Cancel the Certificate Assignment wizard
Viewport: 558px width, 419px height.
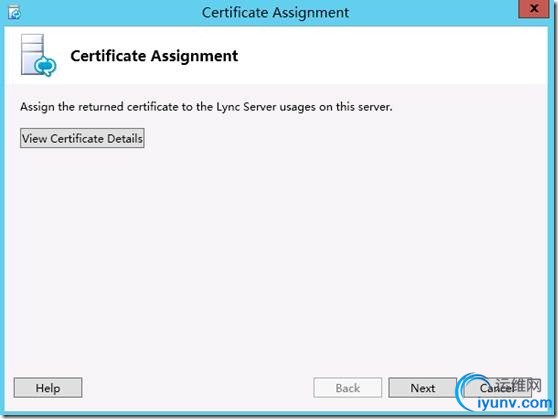click(497, 388)
